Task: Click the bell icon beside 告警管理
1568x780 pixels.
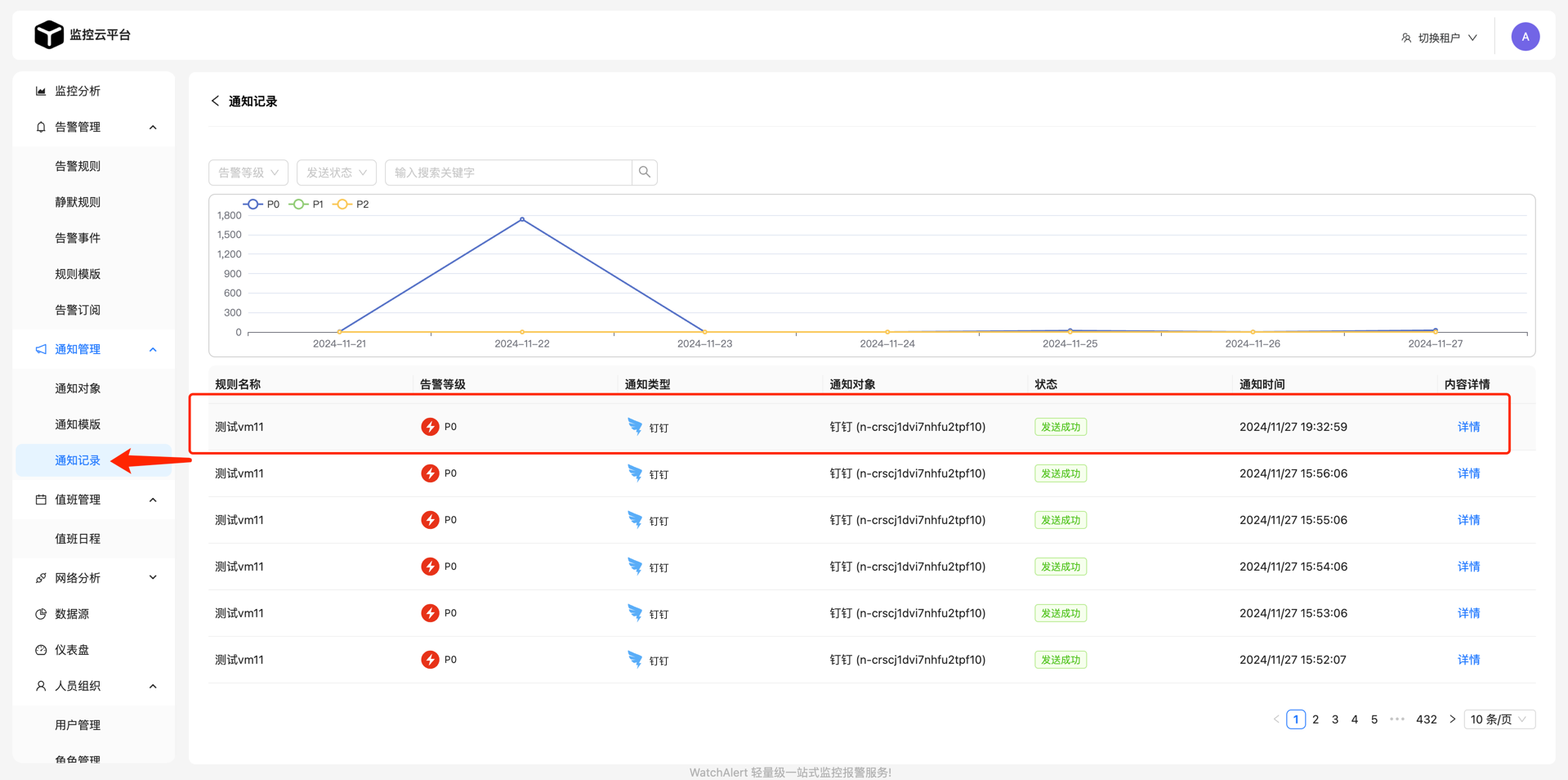Action: (x=41, y=127)
